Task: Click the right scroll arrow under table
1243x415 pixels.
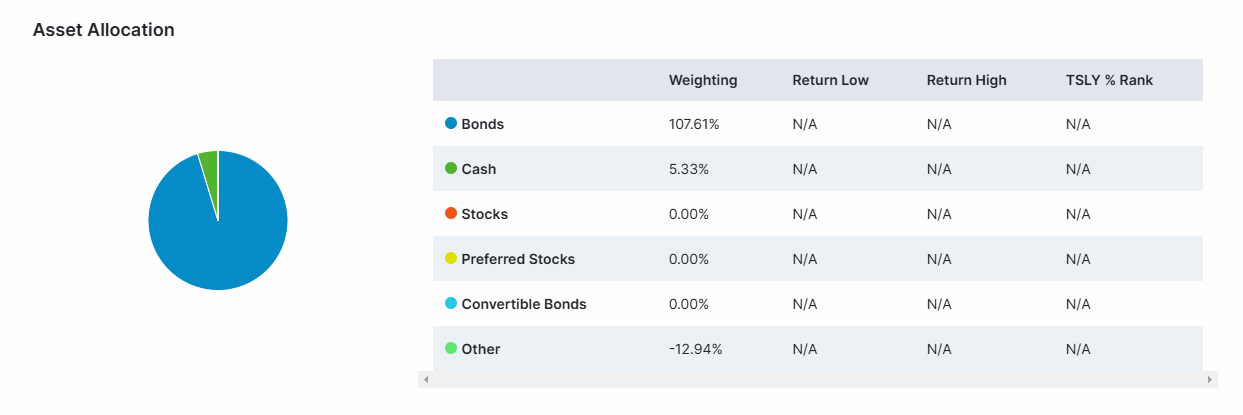Action: 1211,380
